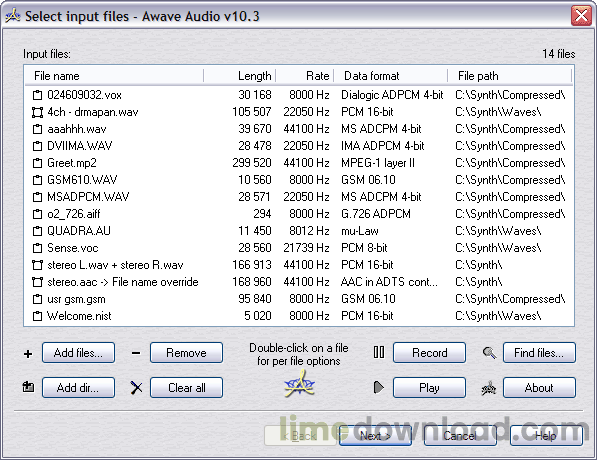Select the file name DVIIMA.WAV
Viewport: 597px width, 460px height.
point(80,146)
